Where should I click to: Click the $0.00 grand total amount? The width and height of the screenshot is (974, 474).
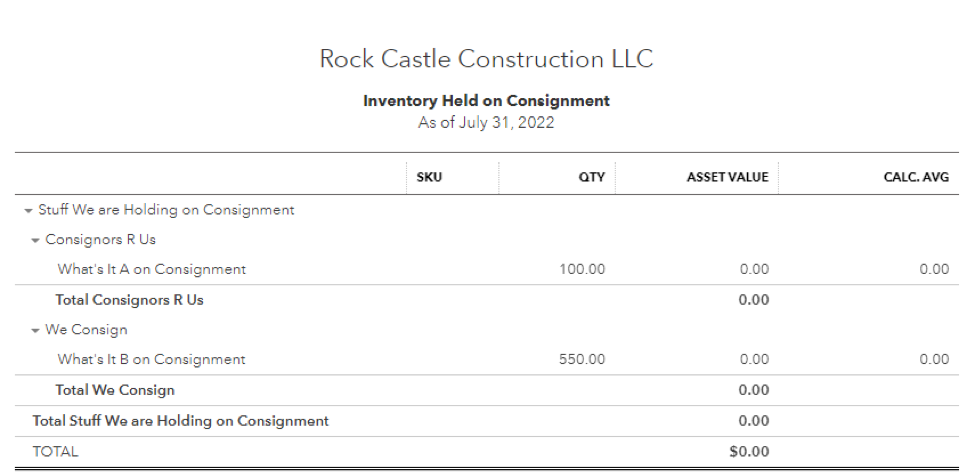(749, 452)
